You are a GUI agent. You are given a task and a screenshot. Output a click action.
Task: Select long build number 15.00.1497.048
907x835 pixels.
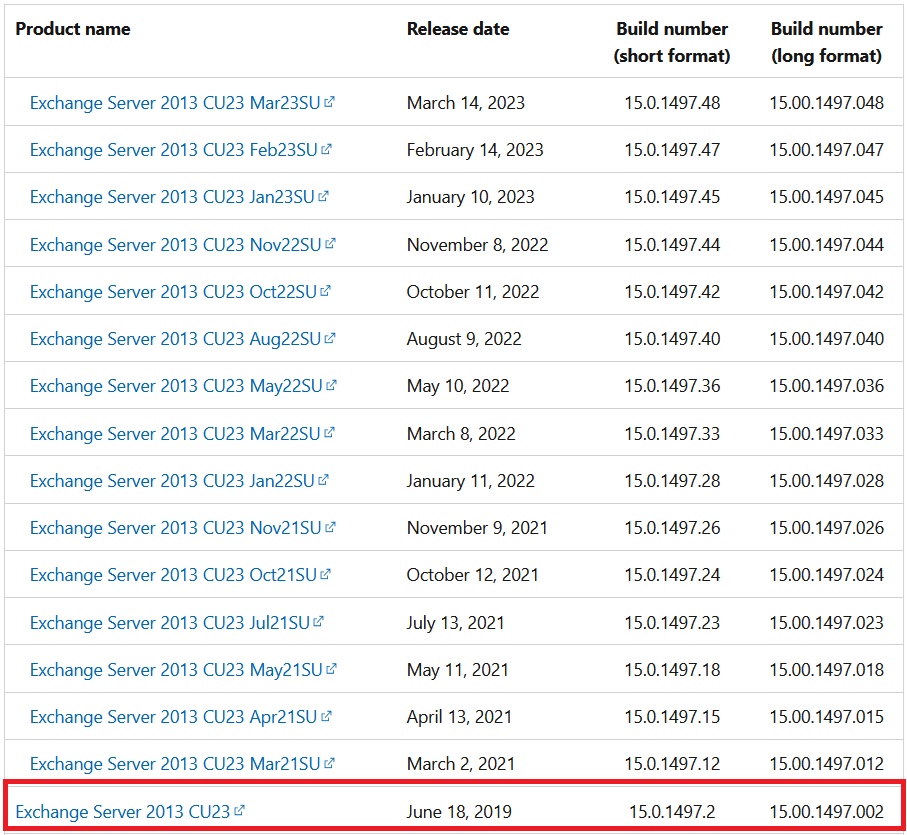tap(827, 103)
